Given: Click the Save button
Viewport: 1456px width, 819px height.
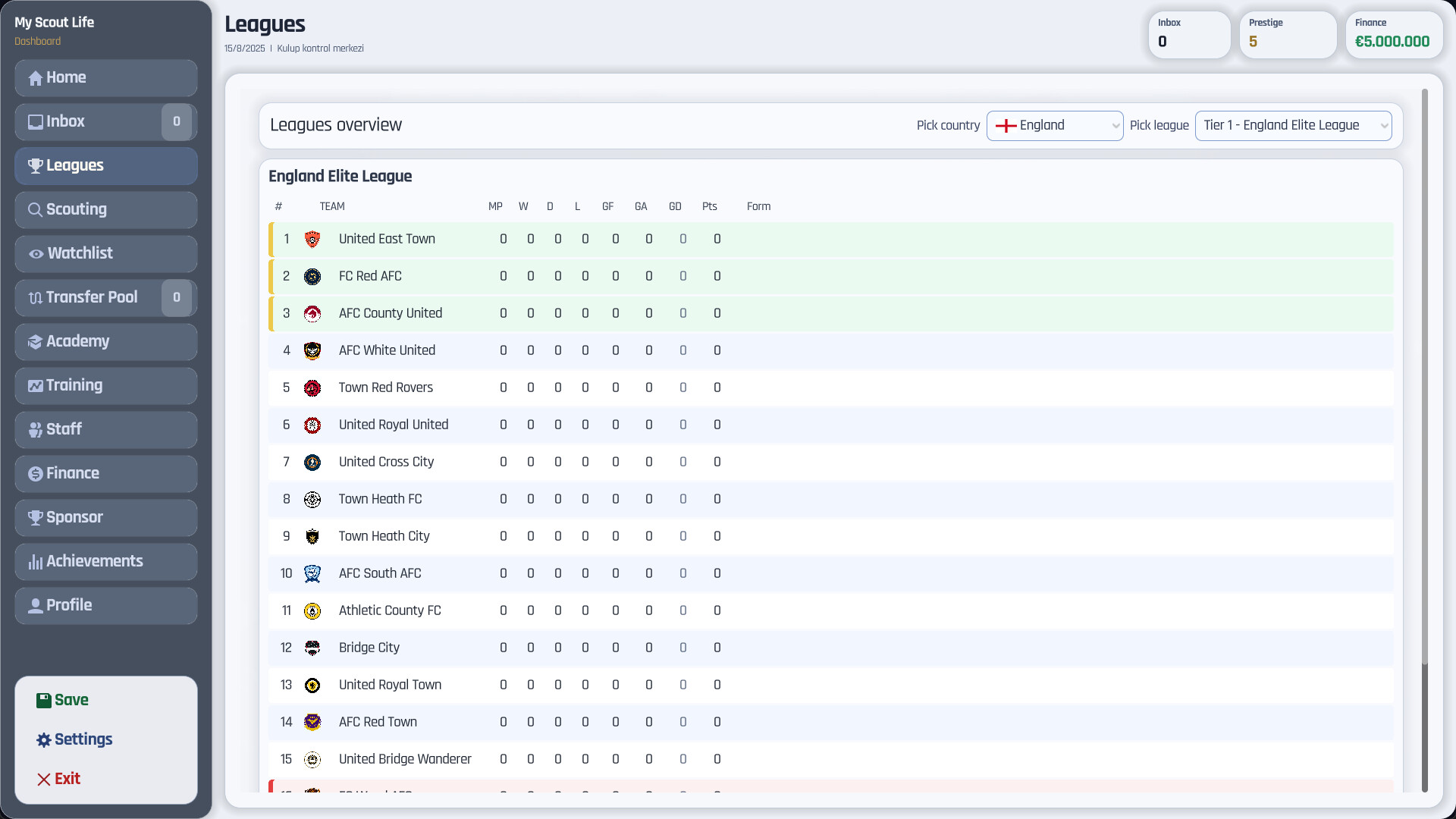Looking at the screenshot, I should tap(63, 700).
